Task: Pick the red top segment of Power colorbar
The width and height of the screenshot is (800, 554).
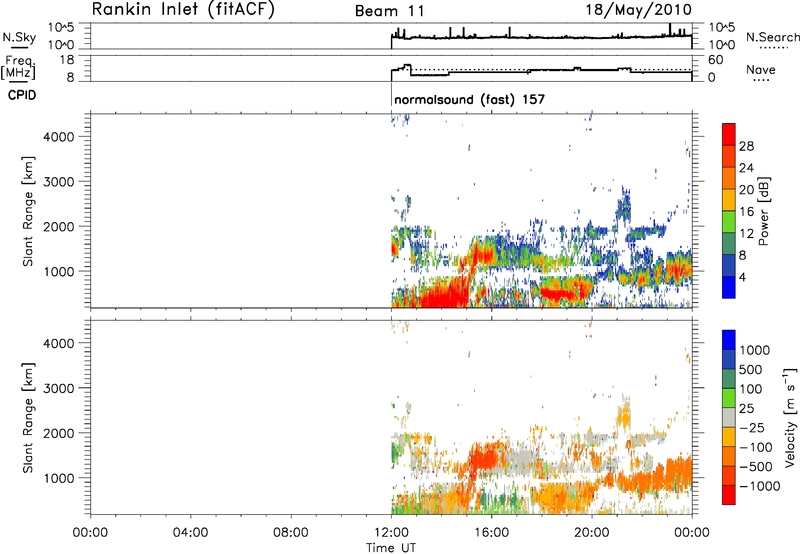Action: click(729, 134)
